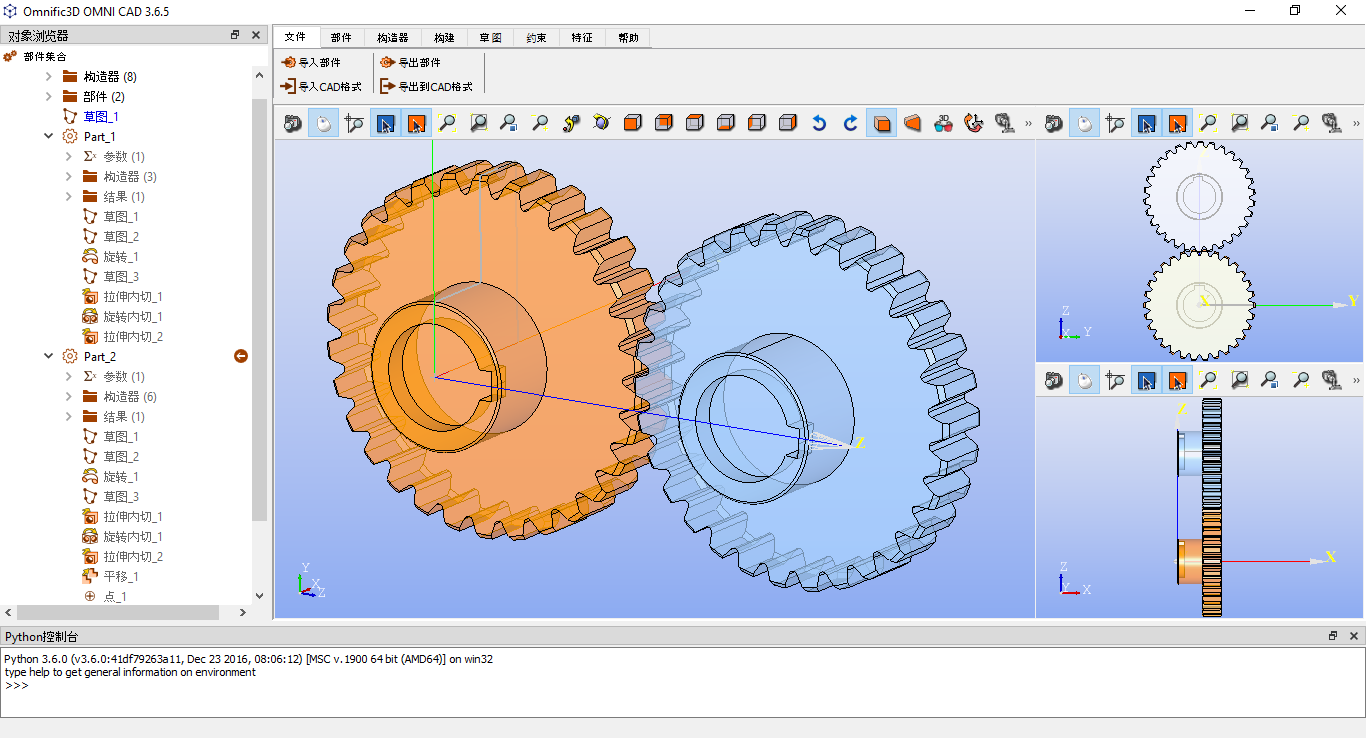Screen dimensions: 1366x738
Task: Toggle the blue pick-arrow mode in the side viewport
Action: pyautogui.click(x=1146, y=380)
